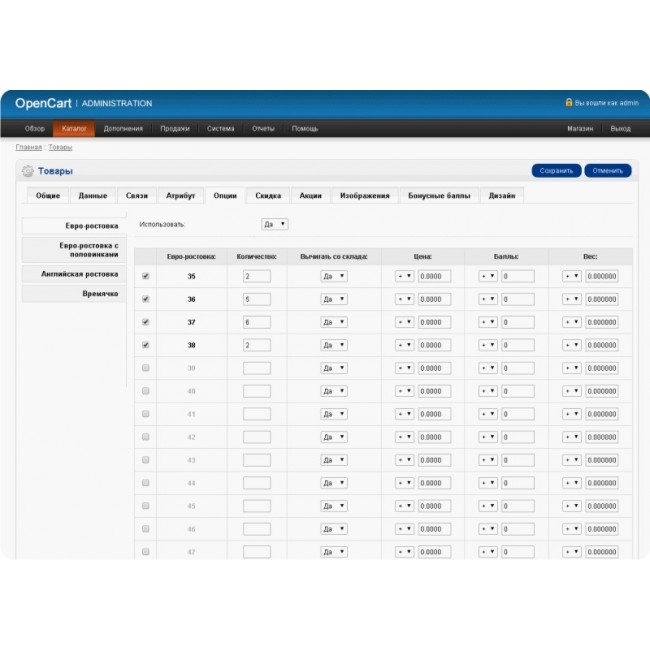
Task: Click the OpenCart logo
Action: (42, 103)
